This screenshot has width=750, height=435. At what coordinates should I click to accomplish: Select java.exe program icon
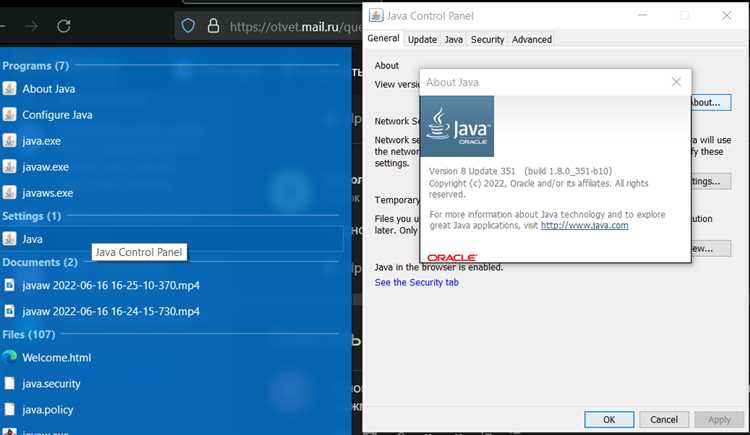coord(9,141)
